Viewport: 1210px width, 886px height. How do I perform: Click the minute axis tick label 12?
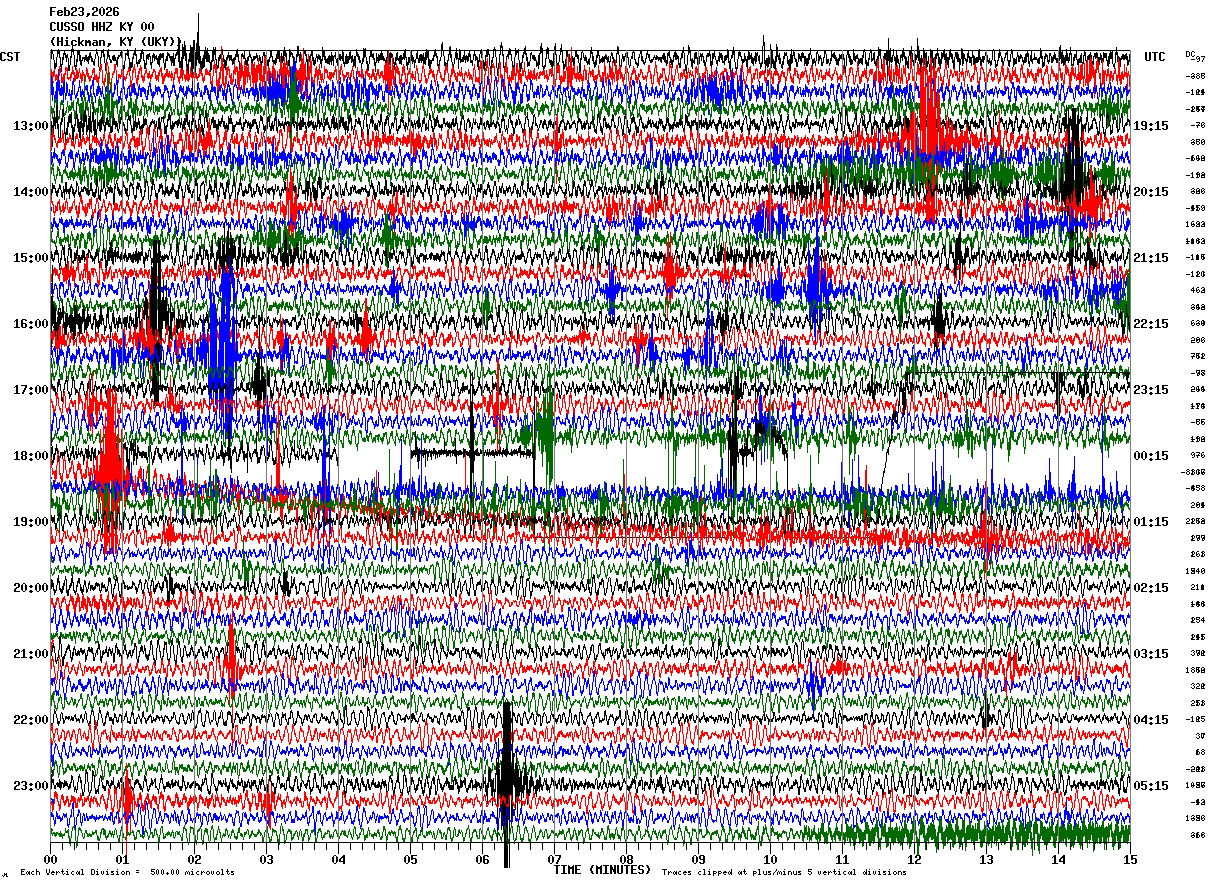point(914,860)
